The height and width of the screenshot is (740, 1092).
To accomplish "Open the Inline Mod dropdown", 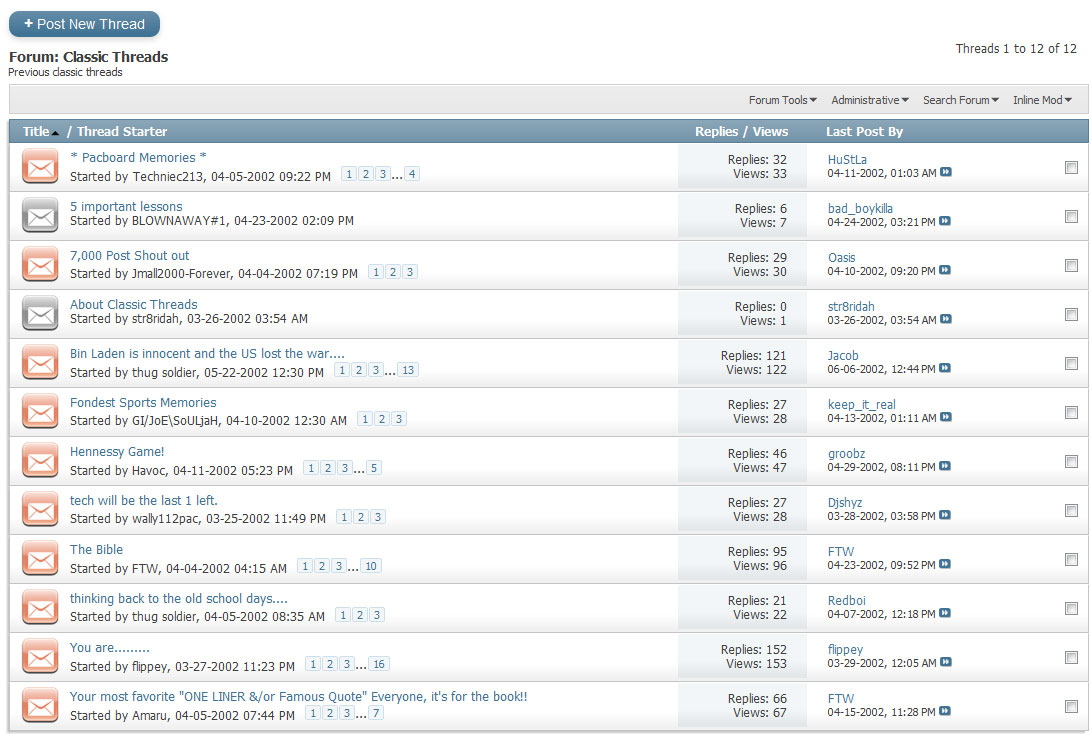I will [1041, 100].
